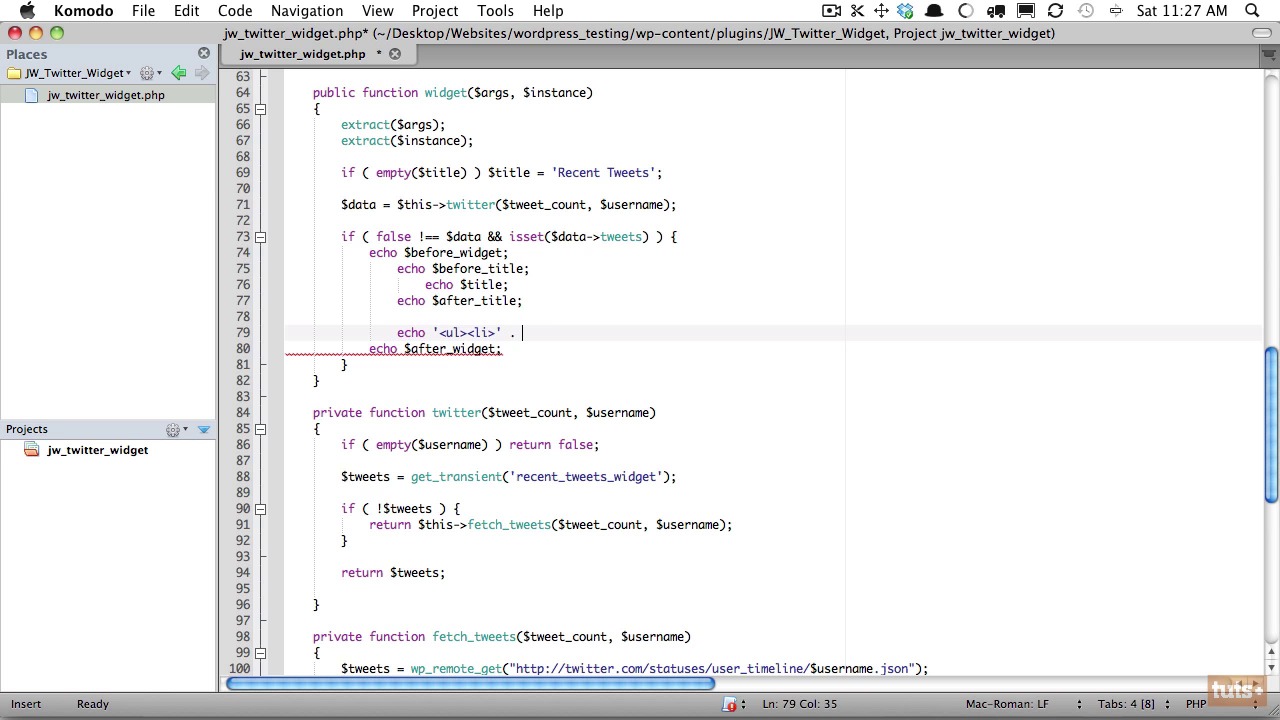Viewport: 1280px width, 720px height.
Task: Open the View menu
Action: pos(377,11)
